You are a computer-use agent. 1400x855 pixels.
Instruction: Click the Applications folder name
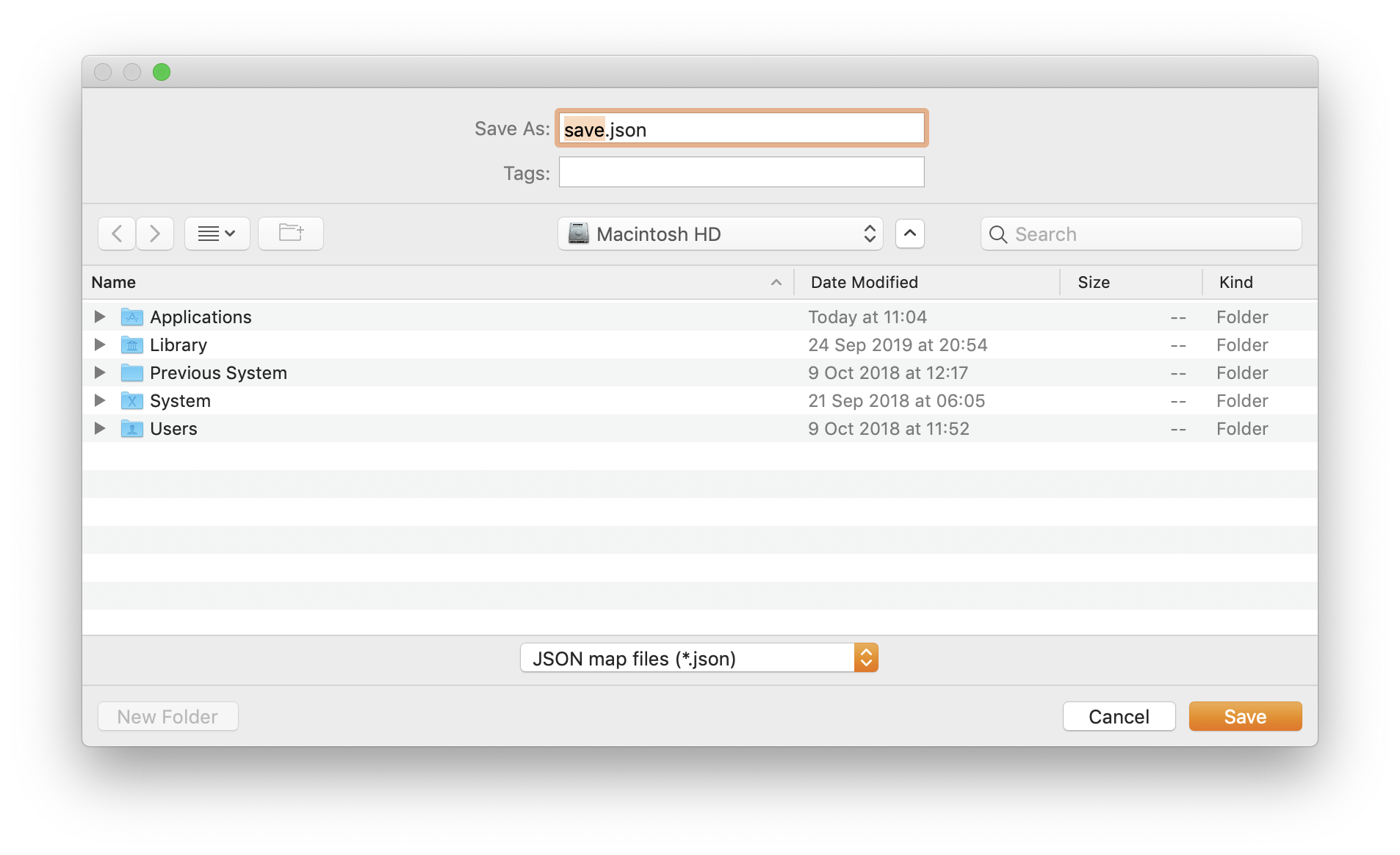(x=201, y=317)
